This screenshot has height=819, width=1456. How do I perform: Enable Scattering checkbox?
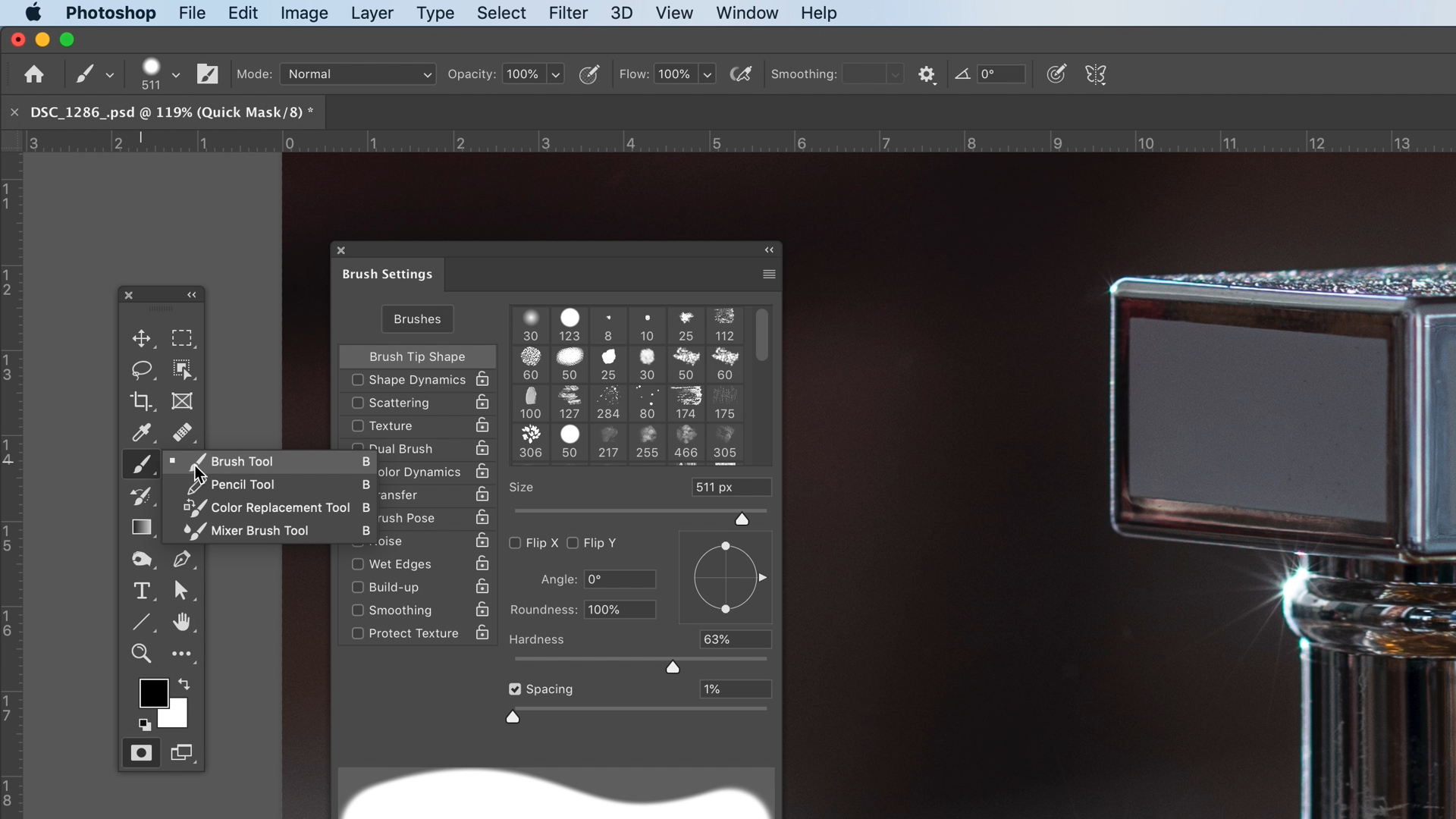[358, 403]
